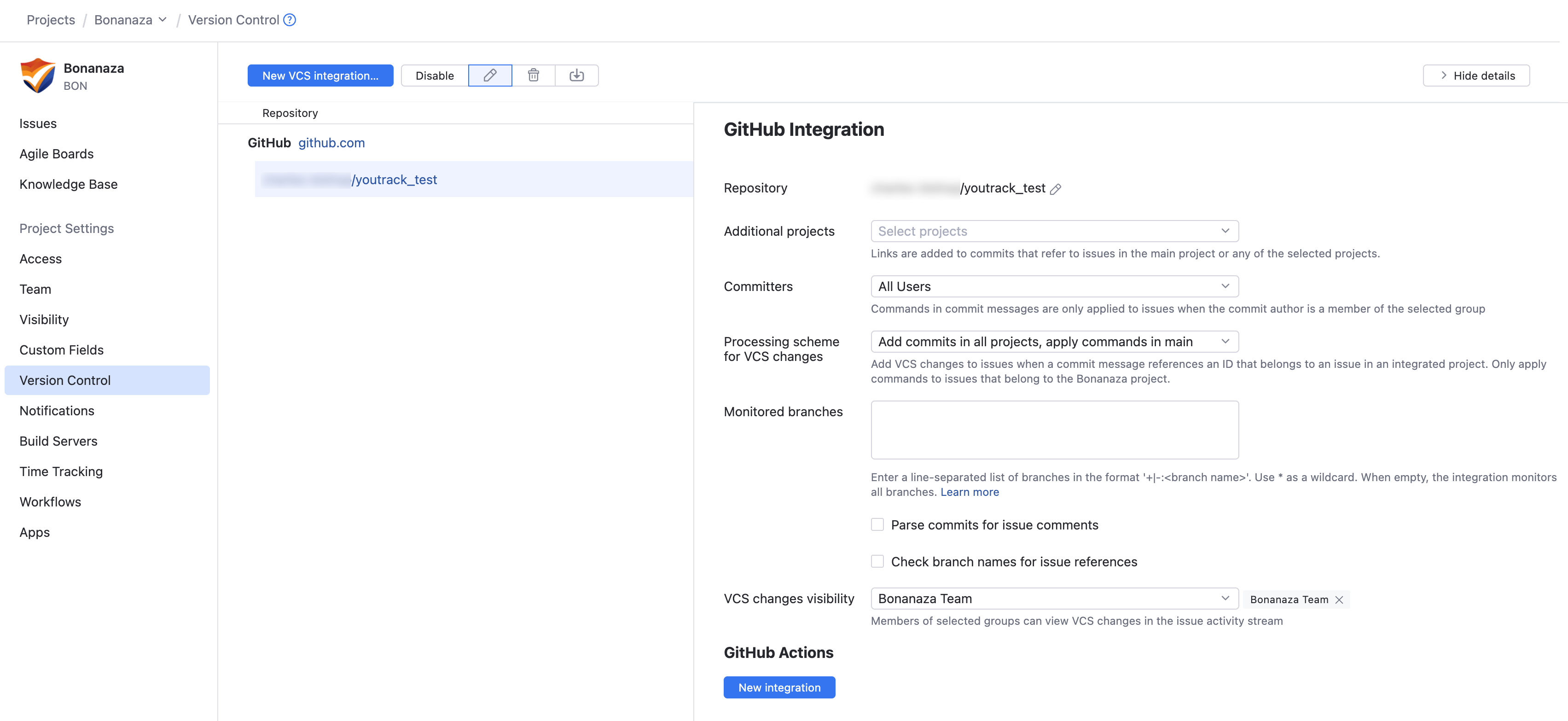Image resolution: width=1568 pixels, height=721 pixels.
Task: Open Version Control help via the question mark
Action: pyautogui.click(x=289, y=19)
